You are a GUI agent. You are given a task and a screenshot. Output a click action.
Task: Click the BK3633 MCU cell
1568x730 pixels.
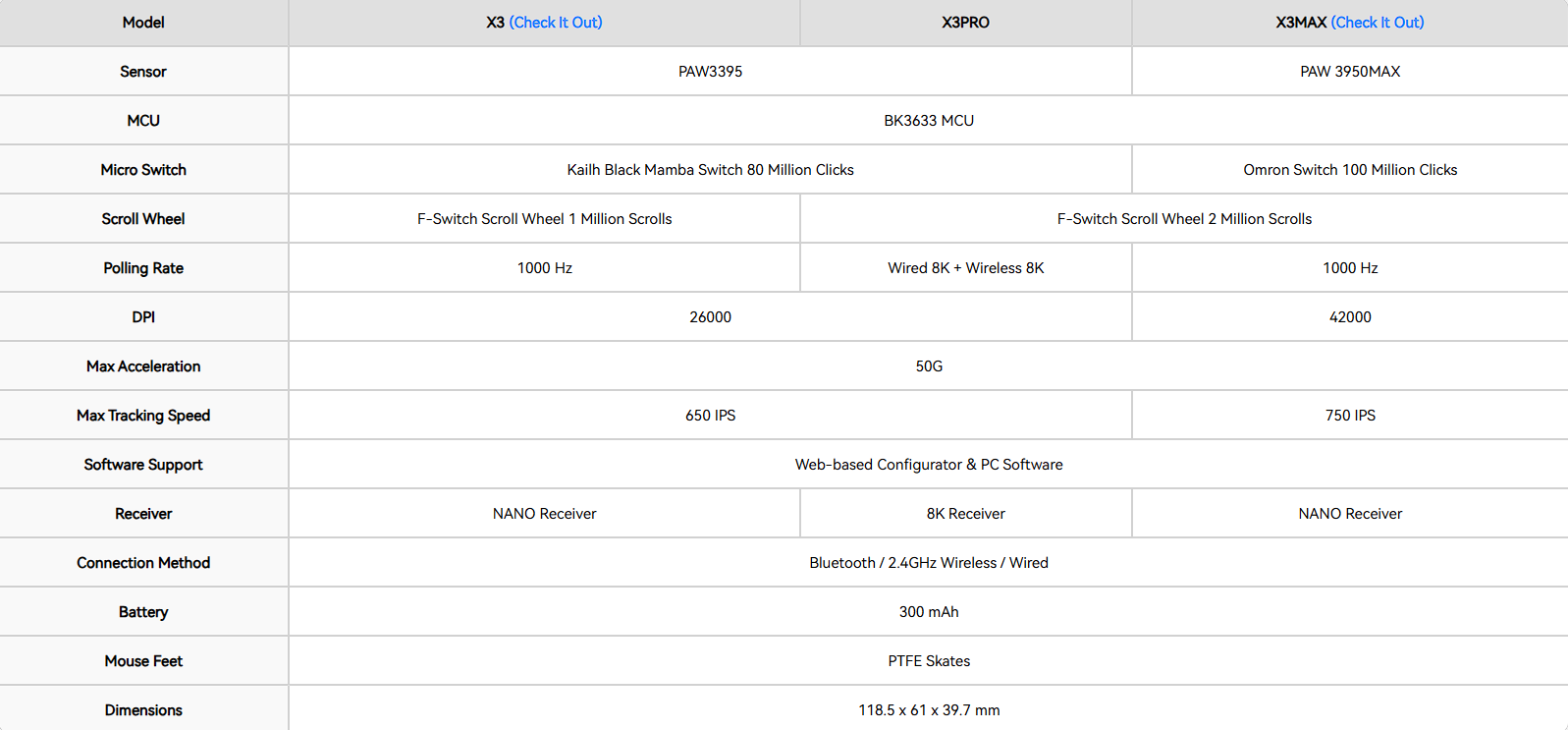click(929, 121)
